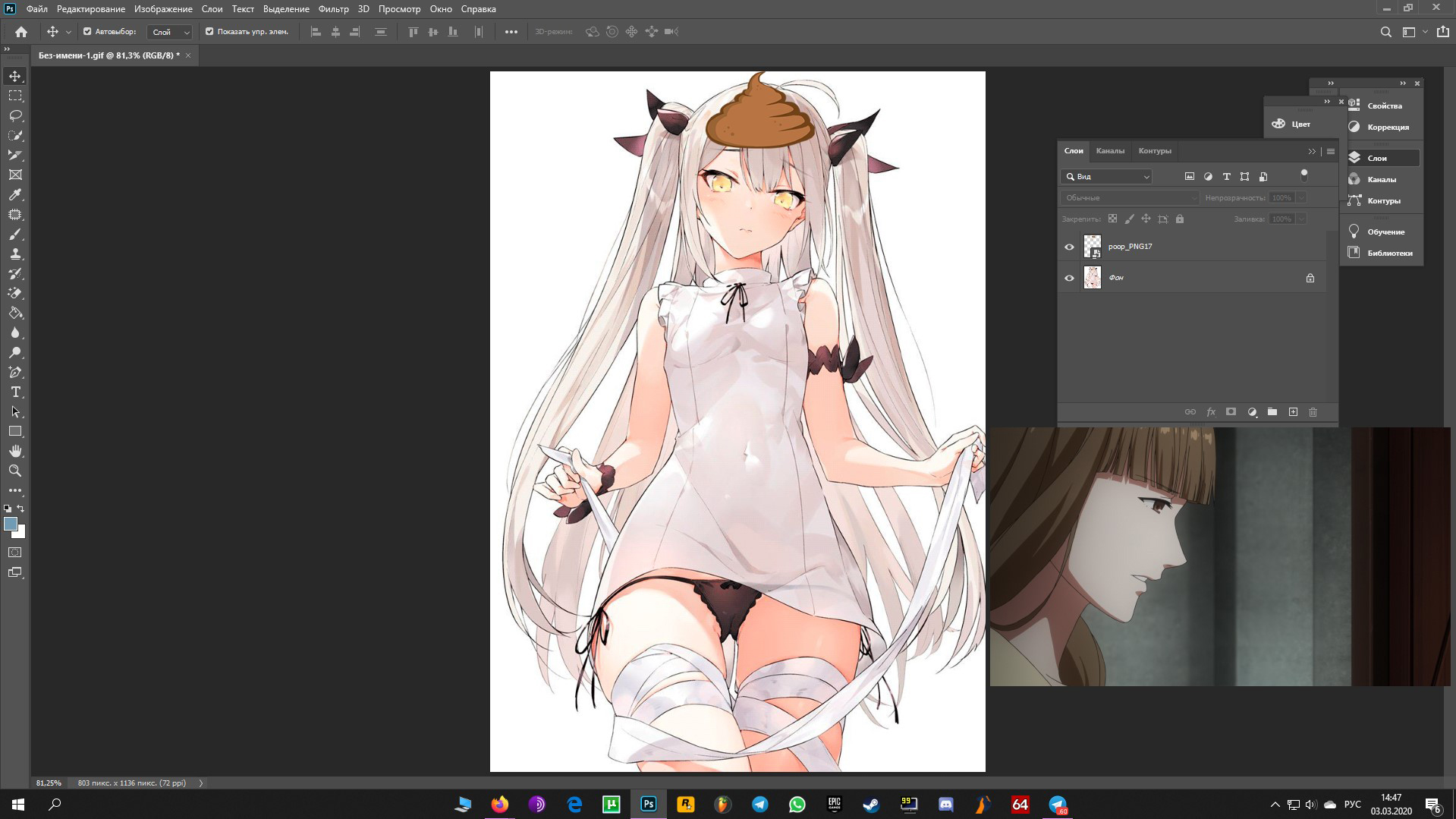Viewport: 1456px width, 819px height.
Task: Open the Фильтр menu
Action: tap(334, 9)
